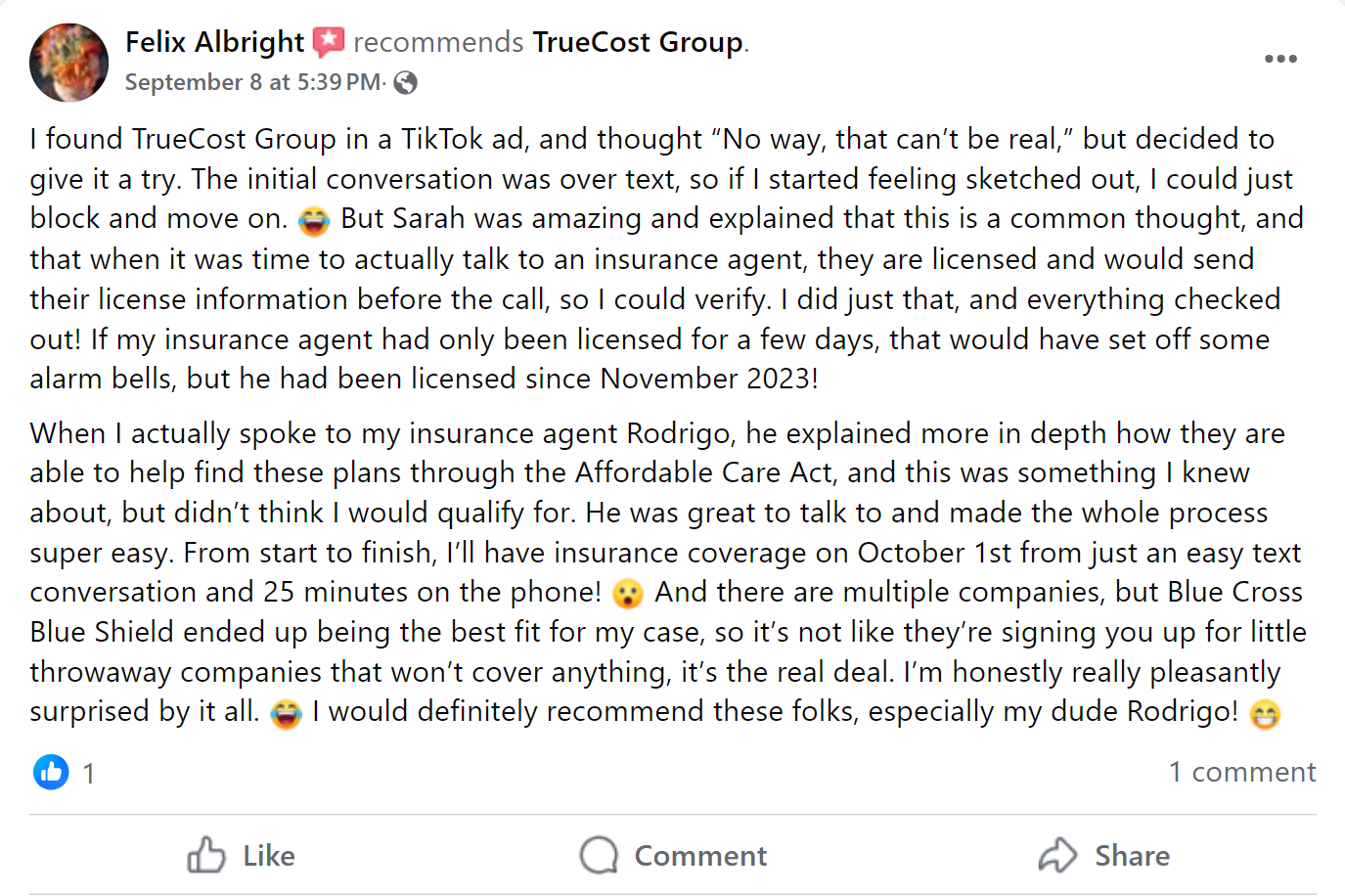Open the three dots post options menu
Screen dimensions: 1345x896
(1279, 59)
